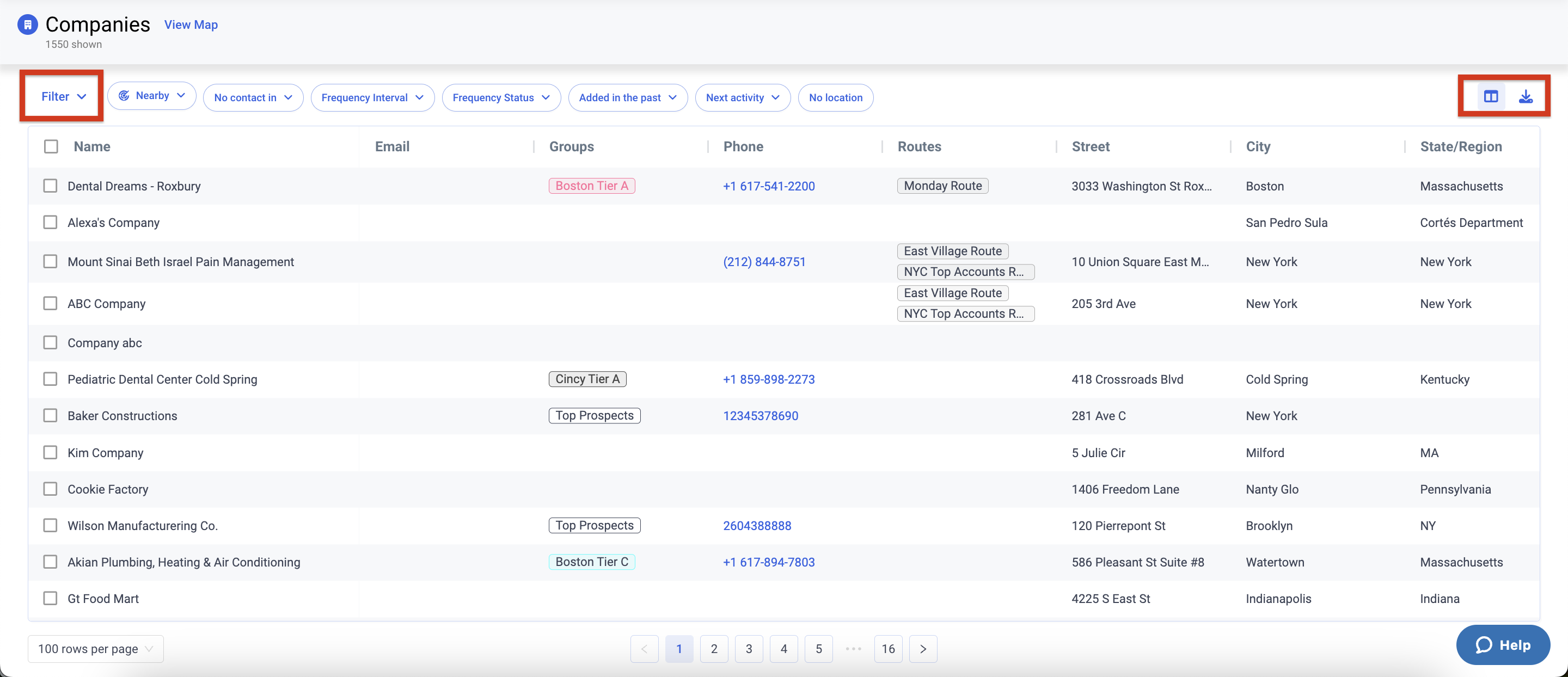This screenshot has width=1568, height=677.
Task: Click the Boston Tier A group tag
Action: (592, 186)
